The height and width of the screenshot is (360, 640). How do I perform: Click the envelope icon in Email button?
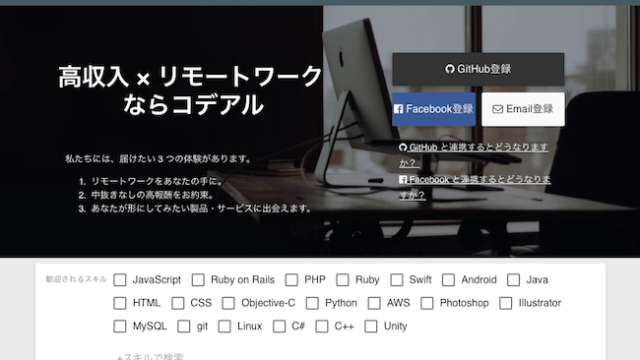point(498,109)
